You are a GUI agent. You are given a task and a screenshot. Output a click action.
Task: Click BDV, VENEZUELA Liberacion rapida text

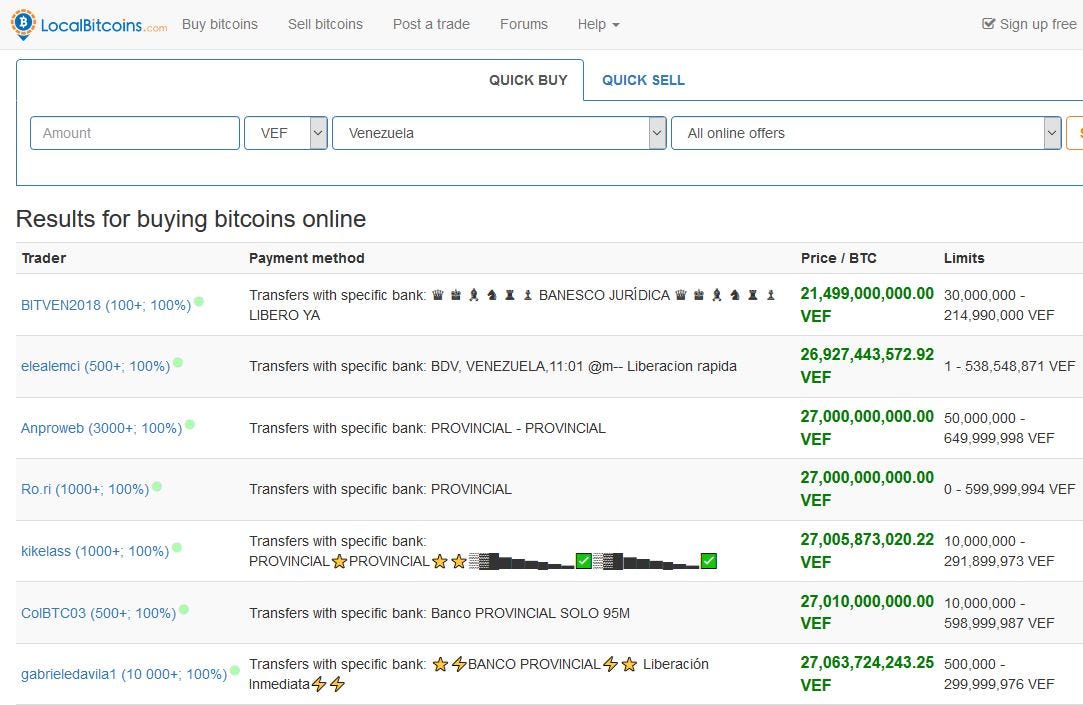[492, 366]
